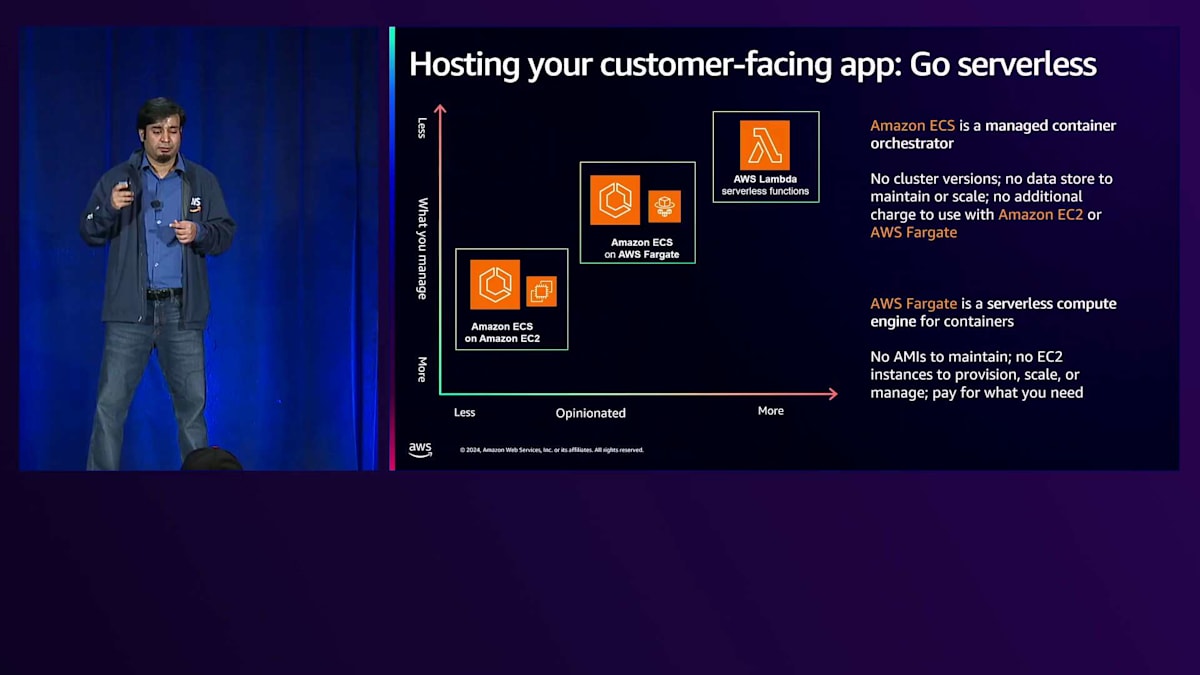Click the AWS logo on the slide
This screenshot has height=675, width=1200.
420,449
